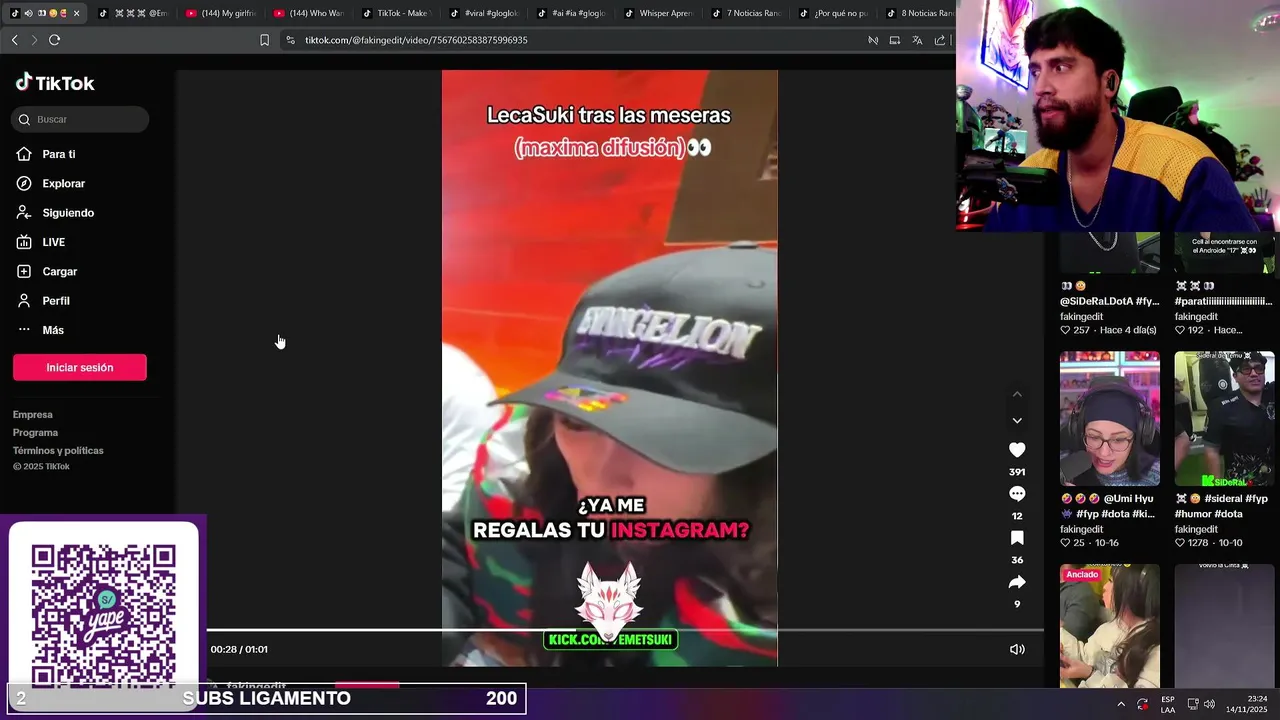Mute the video with the speaker icon
Screen dimensions: 1280x720
tap(1017, 649)
